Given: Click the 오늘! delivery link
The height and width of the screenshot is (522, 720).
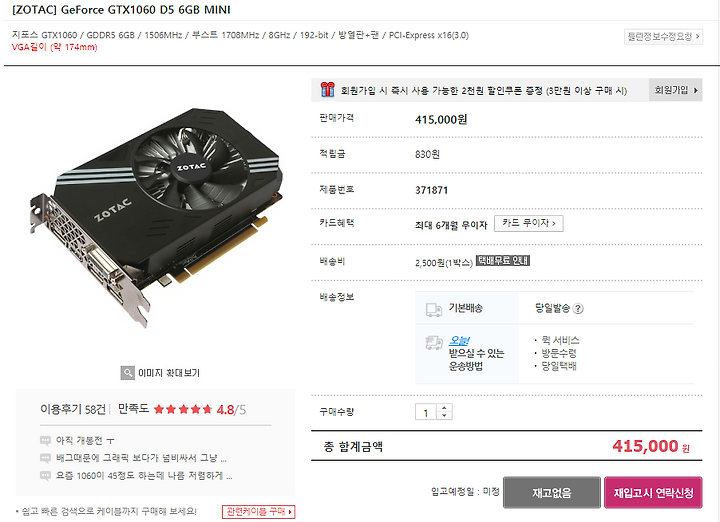Looking at the screenshot, I should 458,341.
